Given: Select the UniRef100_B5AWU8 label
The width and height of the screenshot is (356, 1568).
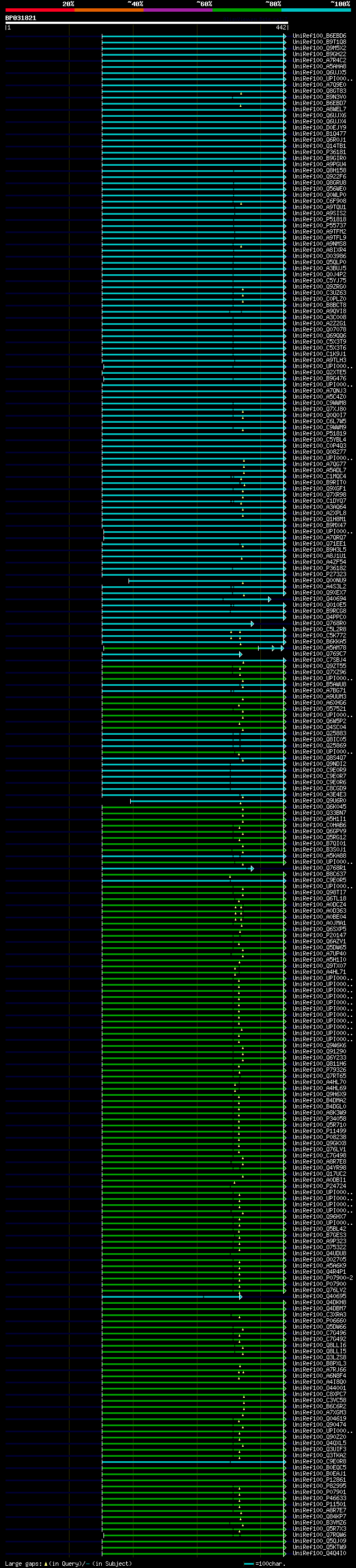Looking at the screenshot, I should point(319,684).
